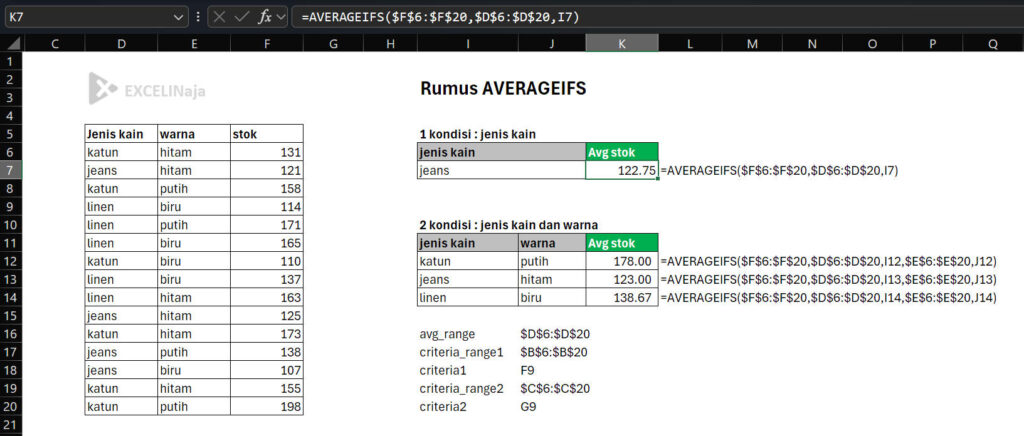Click the Avg stok header in row 6
The height and width of the screenshot is (436, 1024).
(x=622, y=152)
